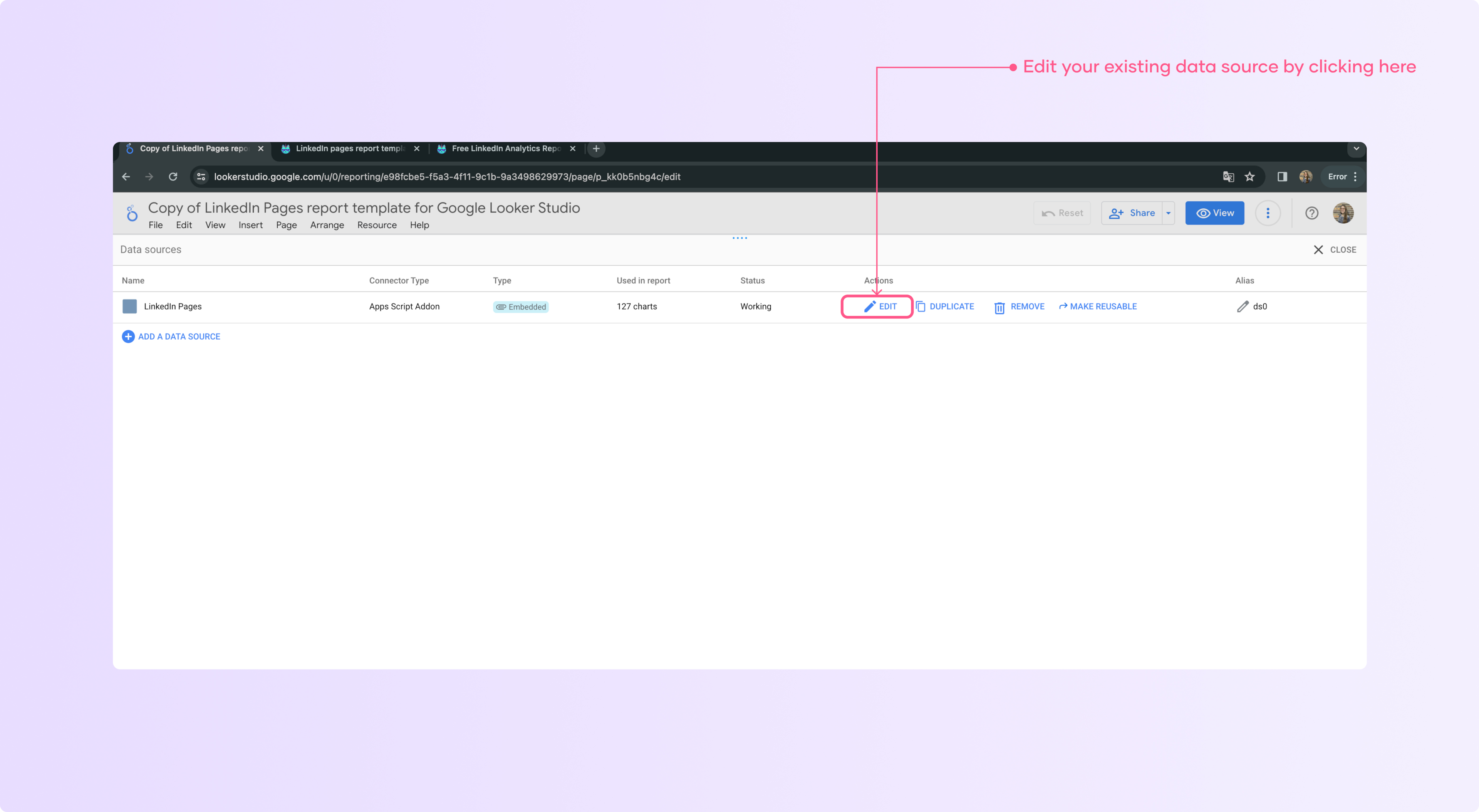Viewport: 1479px width, 812px height.
Task: Click the Remove trash can icon
Action: point(999,308)
